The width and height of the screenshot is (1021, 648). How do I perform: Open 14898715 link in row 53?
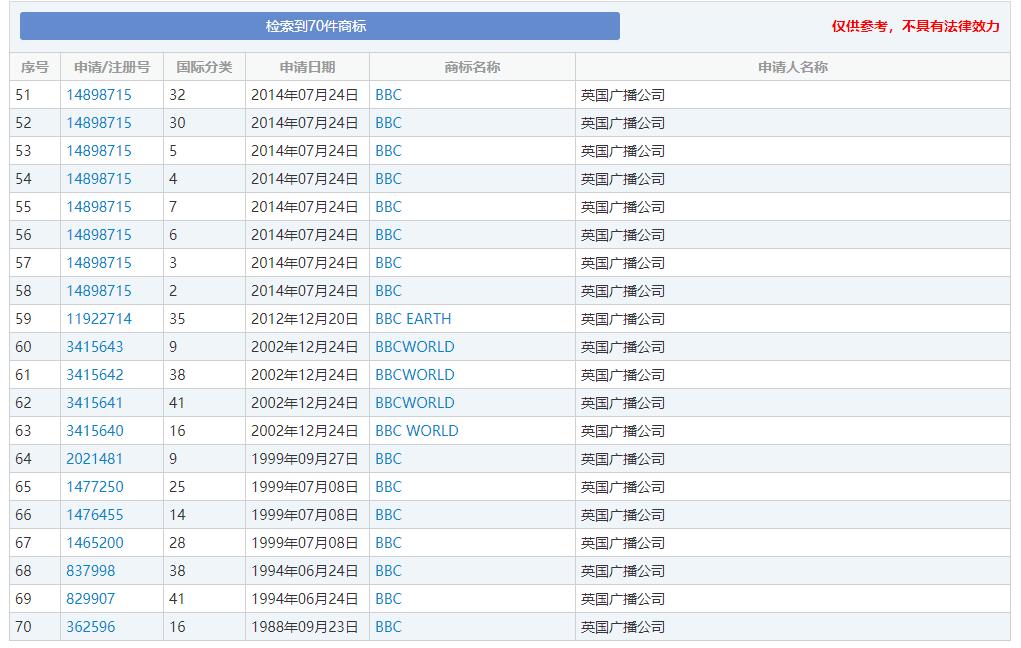[99, 150]
